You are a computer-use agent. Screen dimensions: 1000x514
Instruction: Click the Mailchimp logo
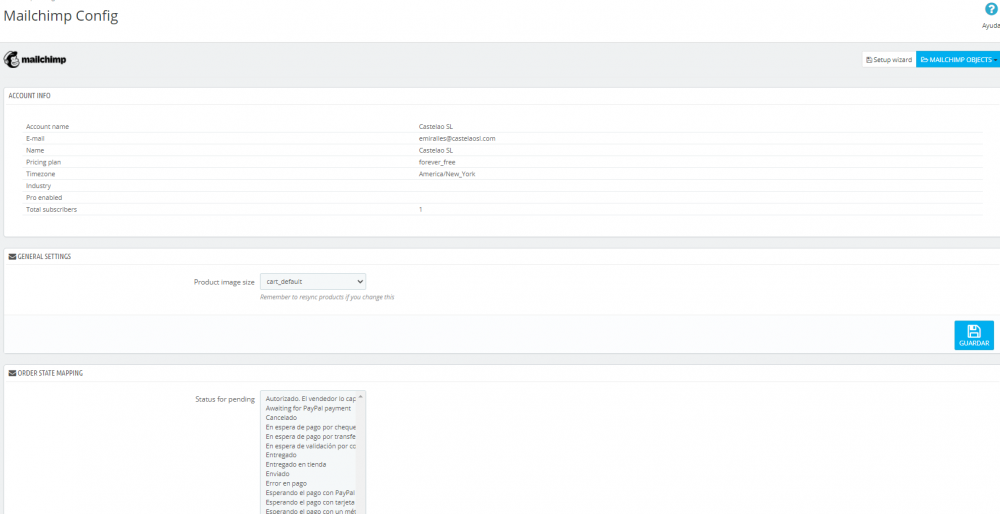(35, 60)
